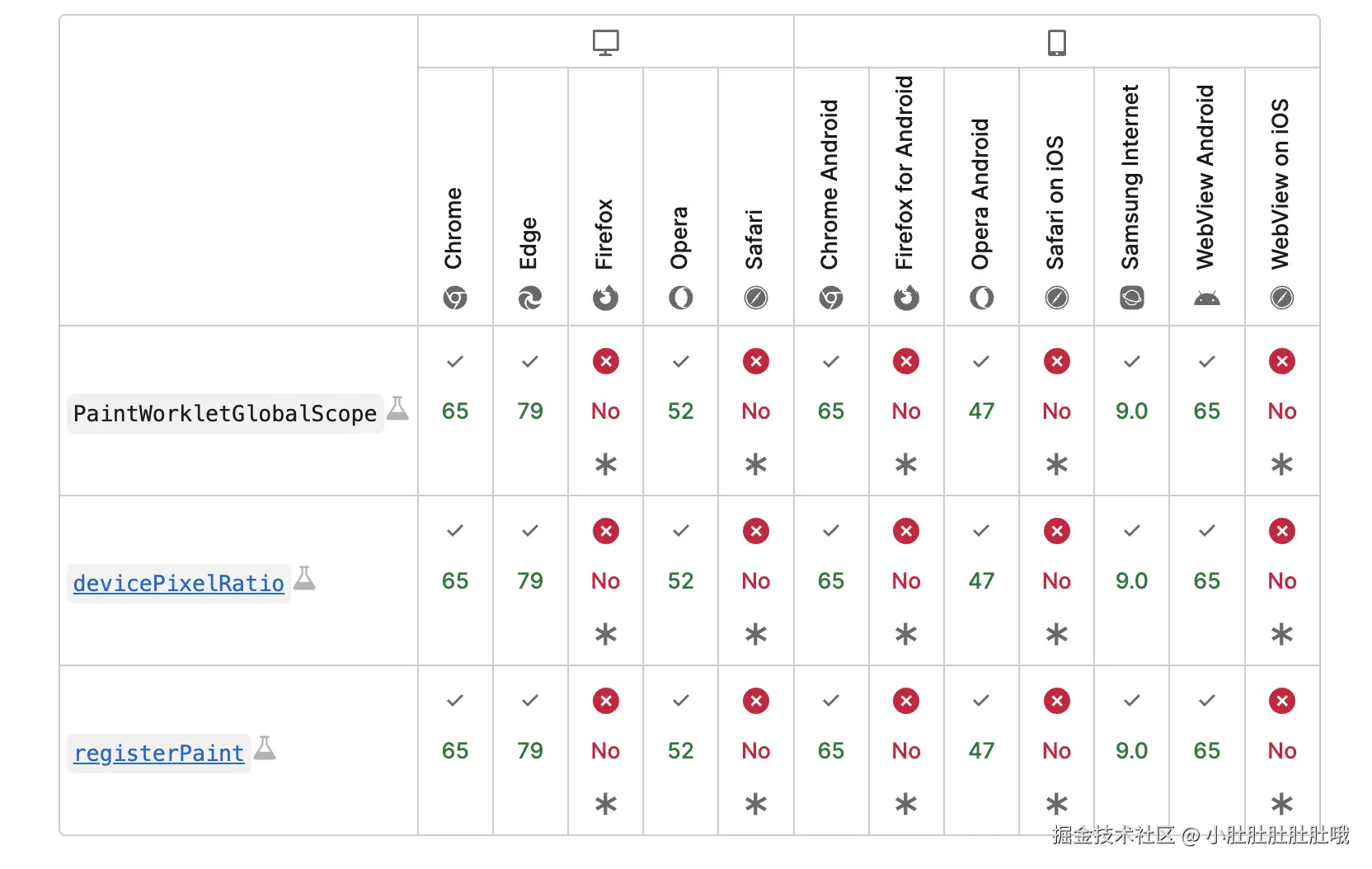The image size is (1372, 869).
Task: Click the desktop Opera logo
Action: 681,298
